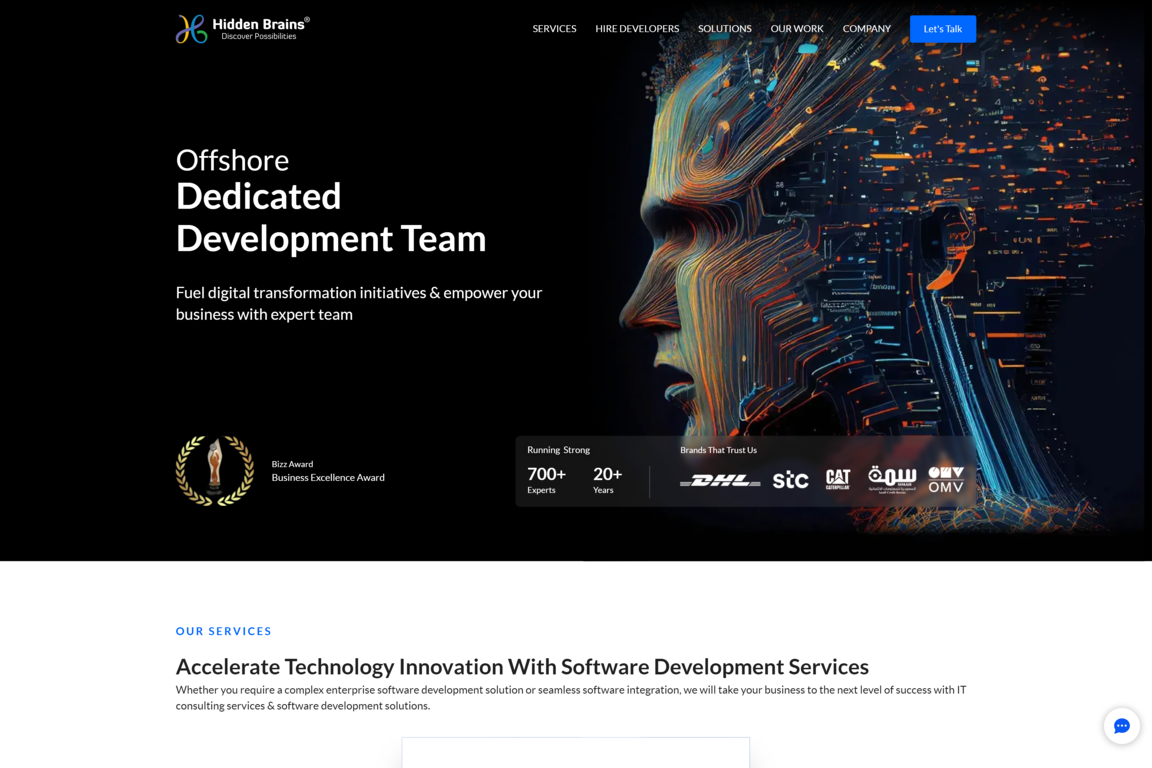Select the DHL brand logo
The height and width of the screenshot is (768, 1152).
coord(720,481)
